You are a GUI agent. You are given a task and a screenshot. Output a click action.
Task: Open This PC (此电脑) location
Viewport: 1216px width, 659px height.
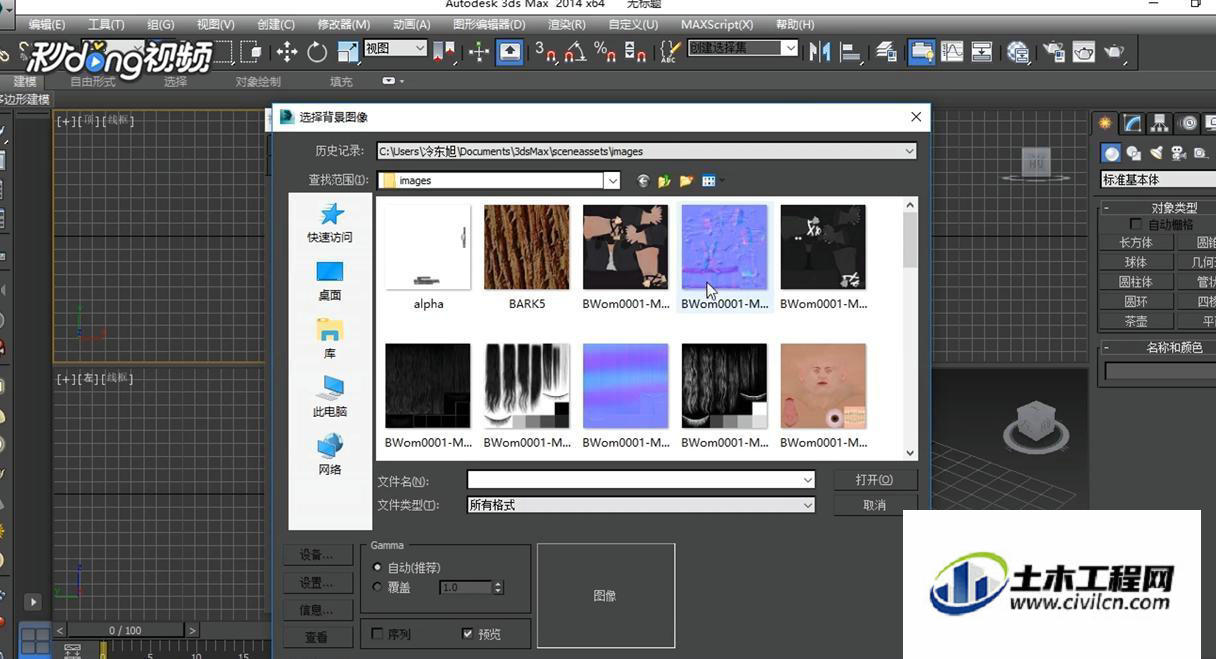pyautogui.click(x=330, y=397)
